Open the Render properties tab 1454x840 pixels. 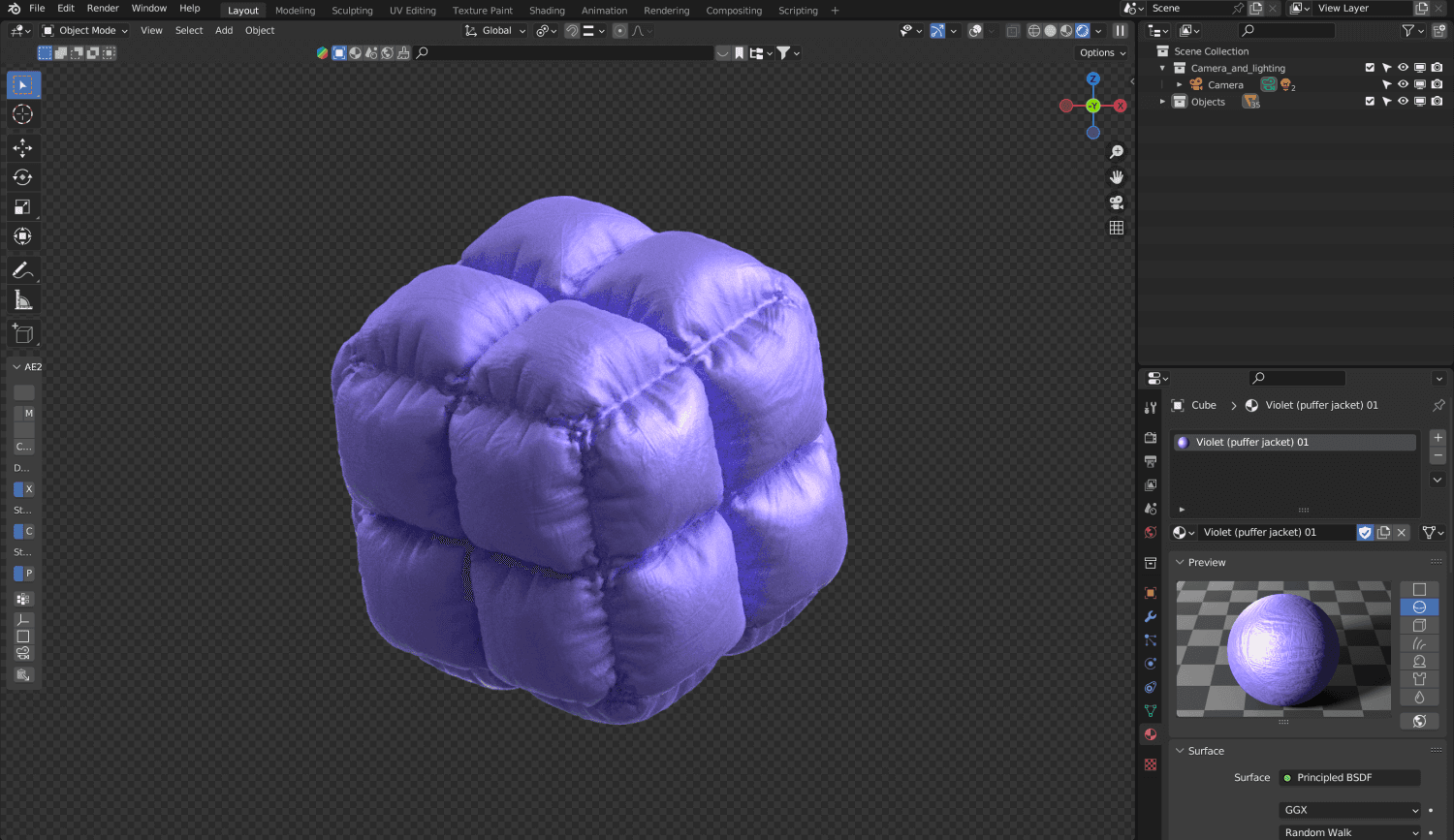point(1151,438)
